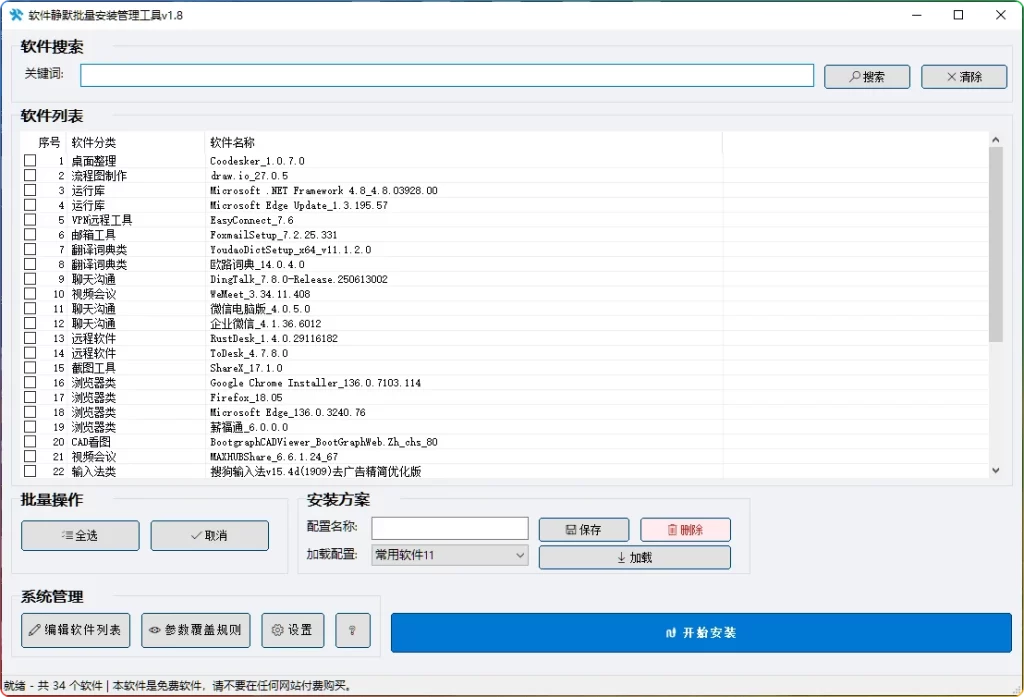Click the 清除 button to clear keywords
This screenshot has height=697, width=1024.
point(963,76)
